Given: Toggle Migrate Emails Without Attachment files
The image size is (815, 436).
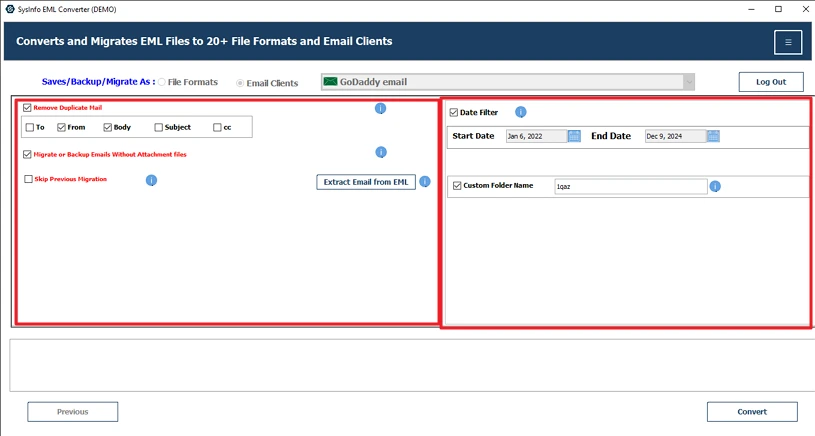Looking at the screenshot, I should point(27,154).
